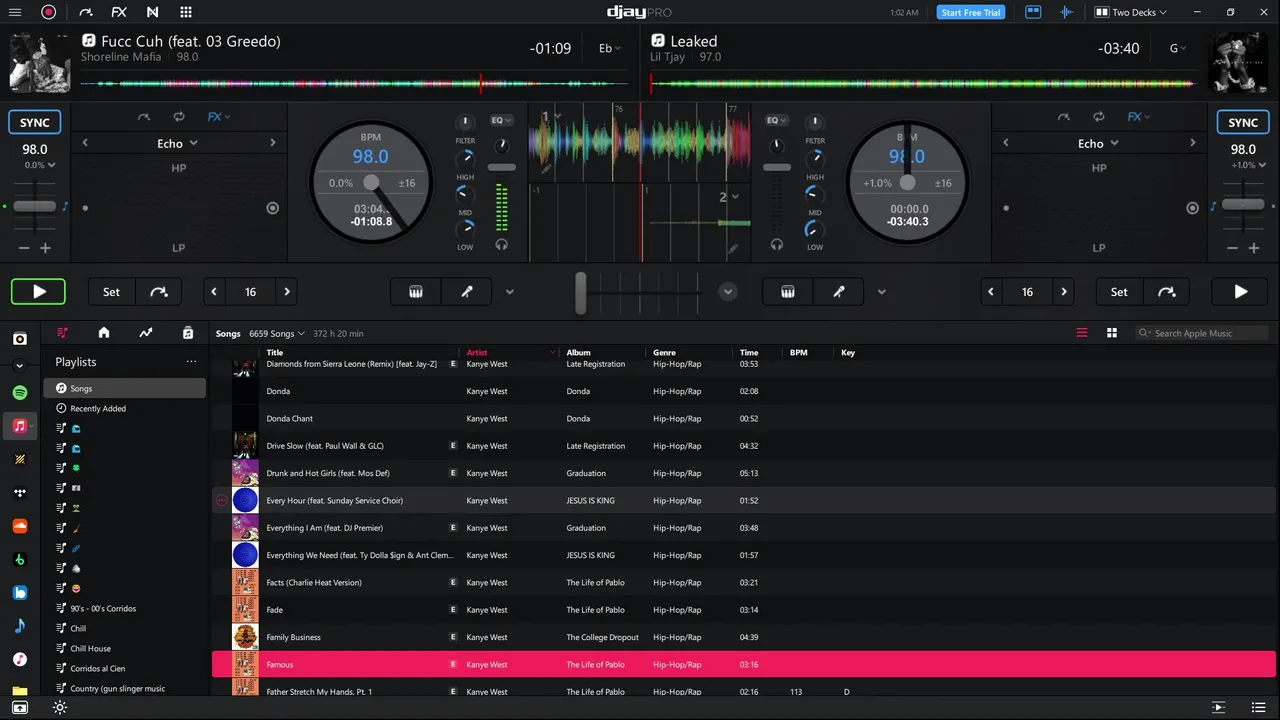Toggle headphone cue on right deck

[777, 244]
